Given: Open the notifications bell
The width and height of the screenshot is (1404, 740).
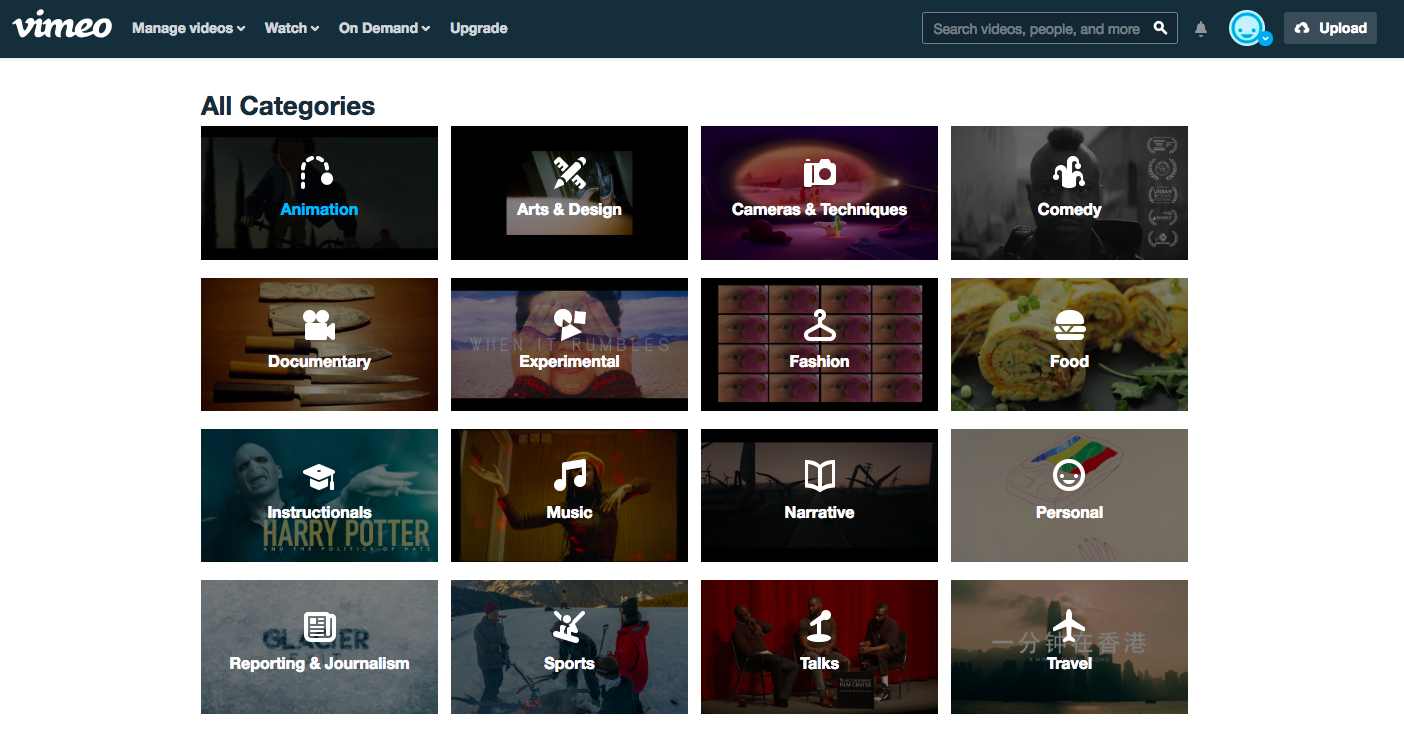Looking at the screenshot, I should 1200,28.
